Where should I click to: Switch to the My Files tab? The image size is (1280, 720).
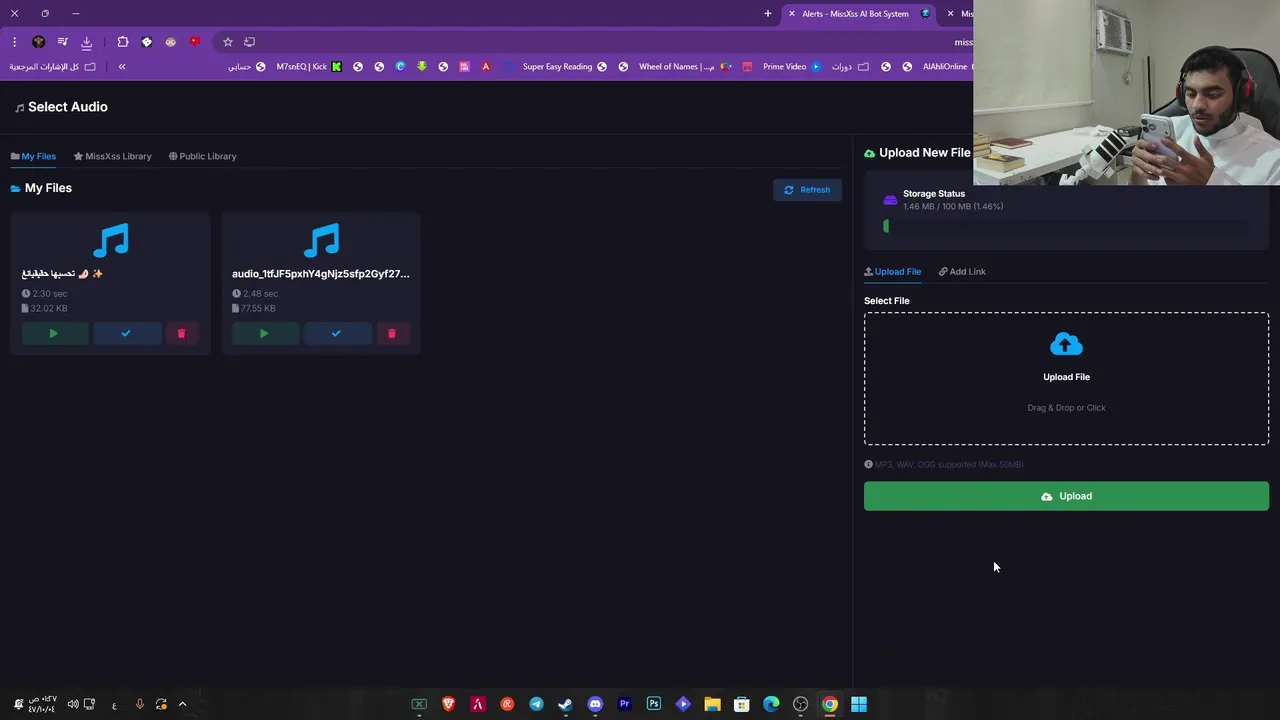point(33,156)
